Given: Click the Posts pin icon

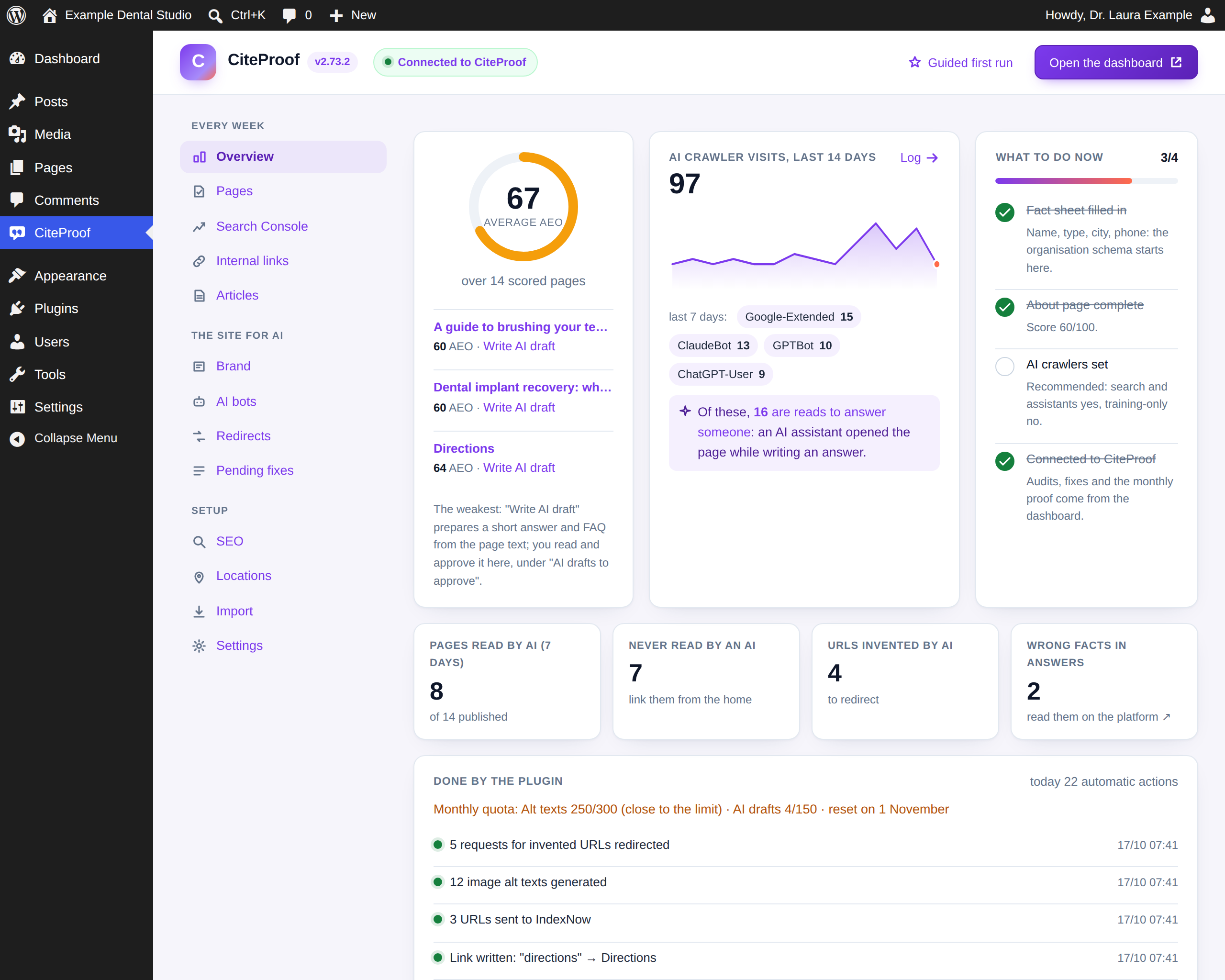Looking at the screenshot, I should pos(17,102).
